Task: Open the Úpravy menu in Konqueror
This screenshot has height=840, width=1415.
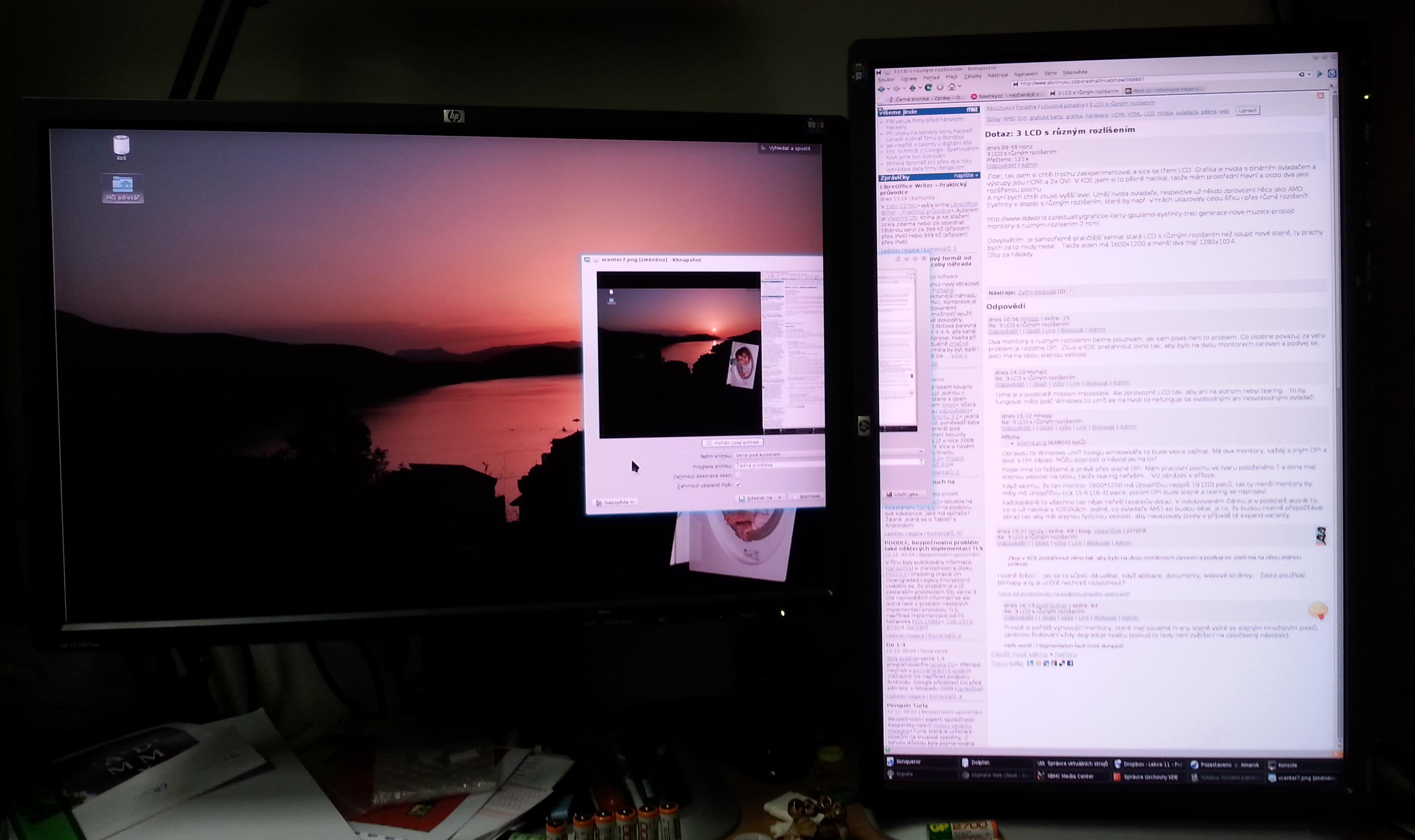Action: [x=909, y=79]
